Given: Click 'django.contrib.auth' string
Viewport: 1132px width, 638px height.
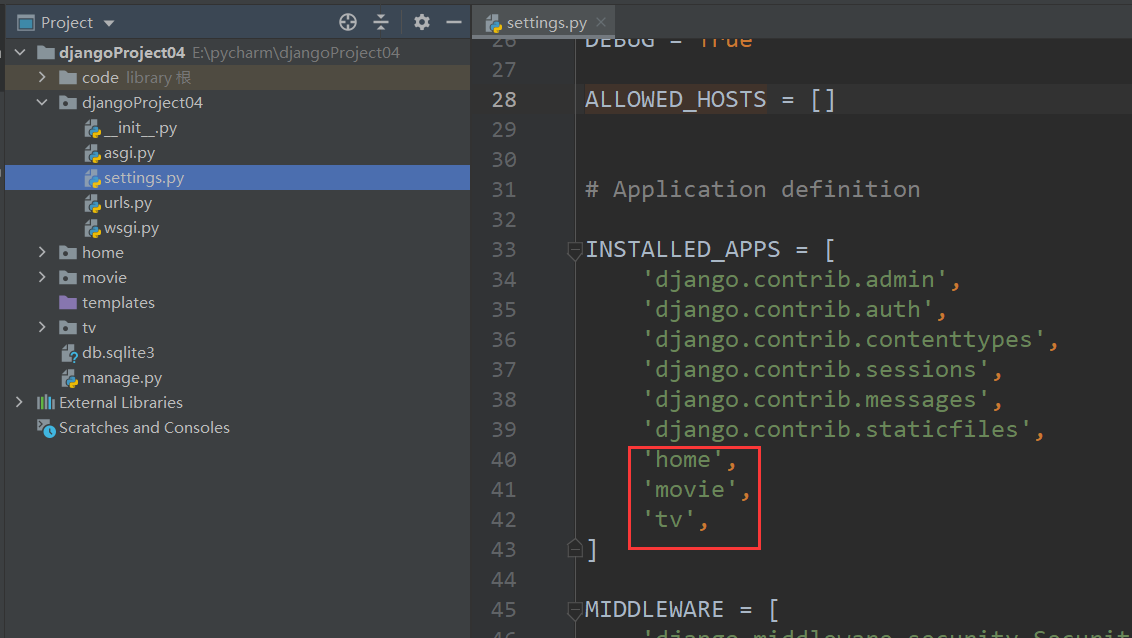Looking at the screenshot, I should (788, 310).
